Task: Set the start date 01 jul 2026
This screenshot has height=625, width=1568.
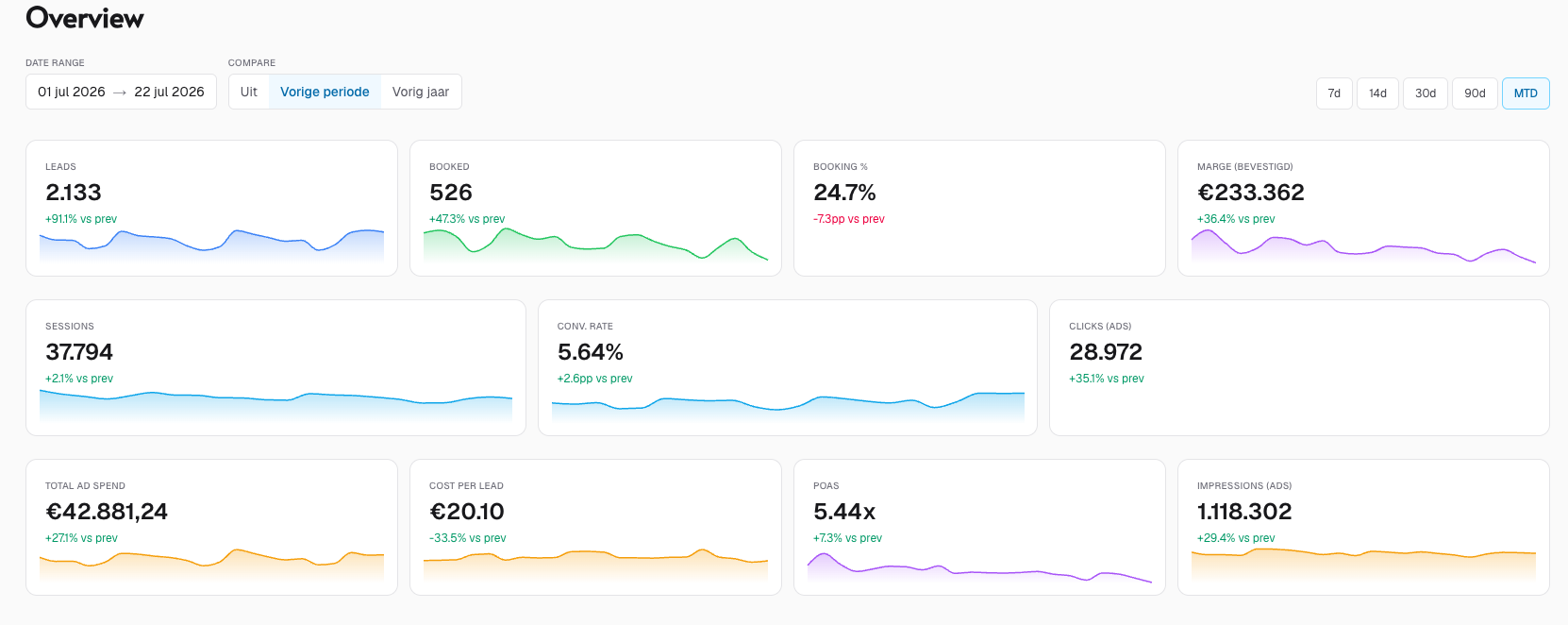Action: click(72, 92)
